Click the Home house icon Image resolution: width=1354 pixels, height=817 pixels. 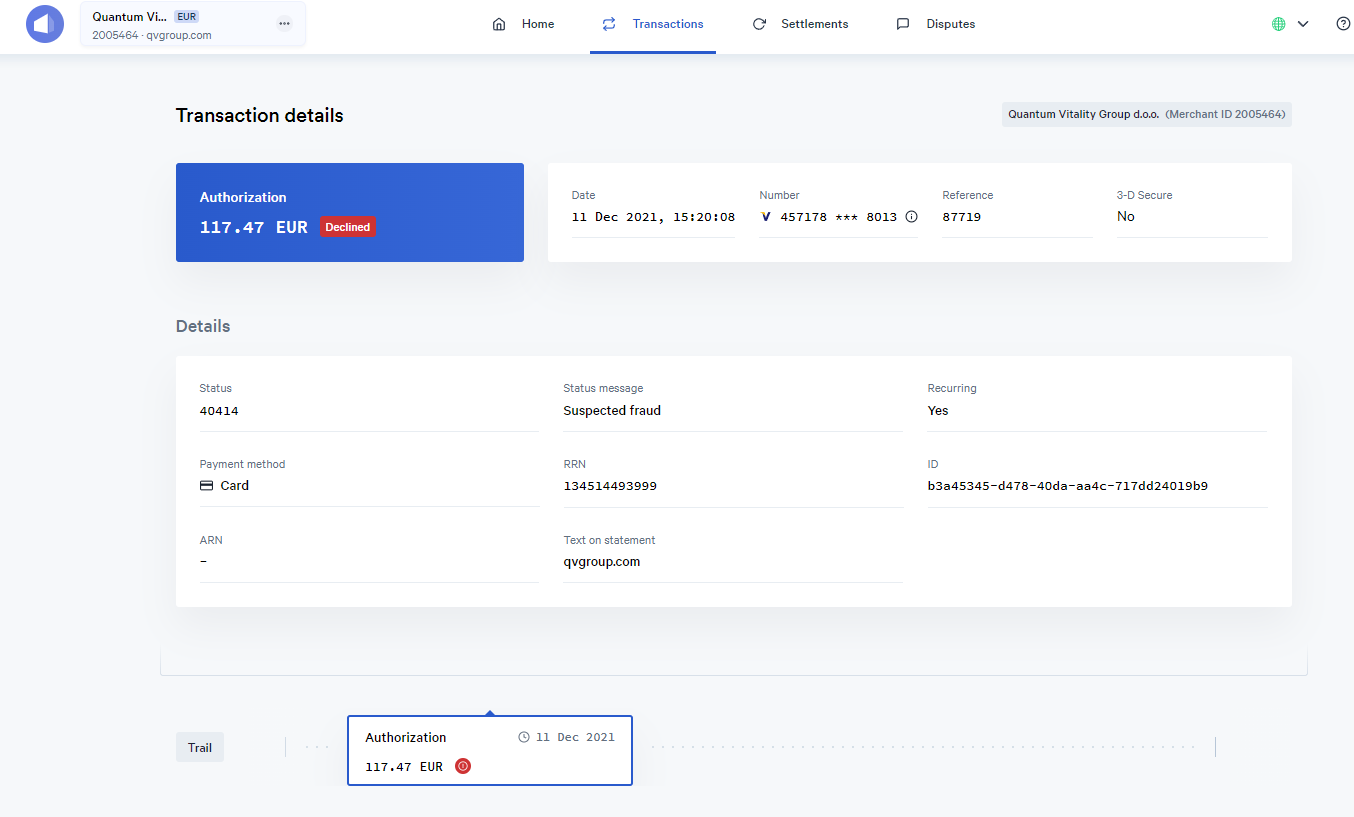pos(499,24)
